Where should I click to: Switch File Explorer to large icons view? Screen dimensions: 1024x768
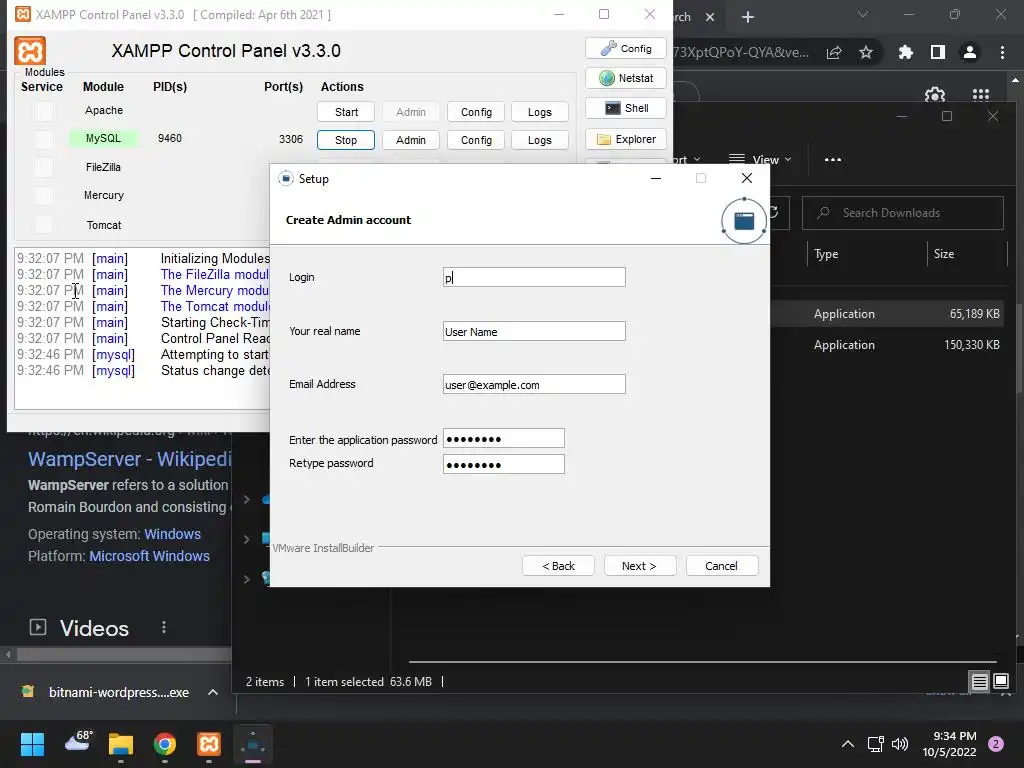point(1000,682)
